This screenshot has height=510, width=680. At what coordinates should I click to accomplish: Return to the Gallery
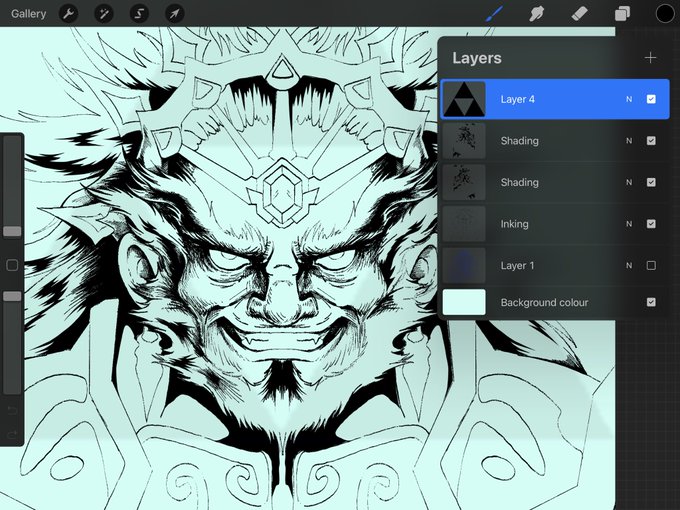28,14
